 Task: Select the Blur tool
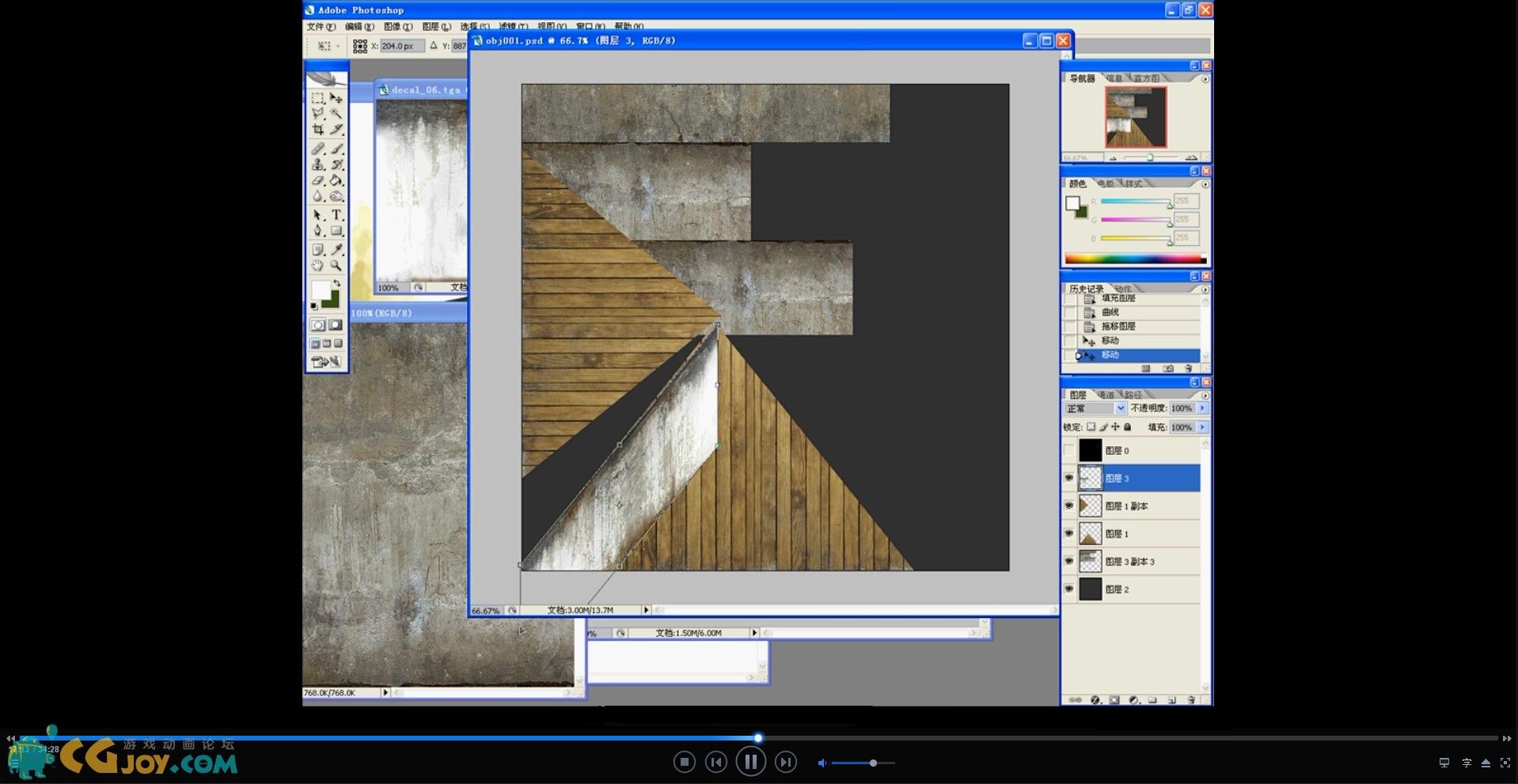tap(318, 196)
